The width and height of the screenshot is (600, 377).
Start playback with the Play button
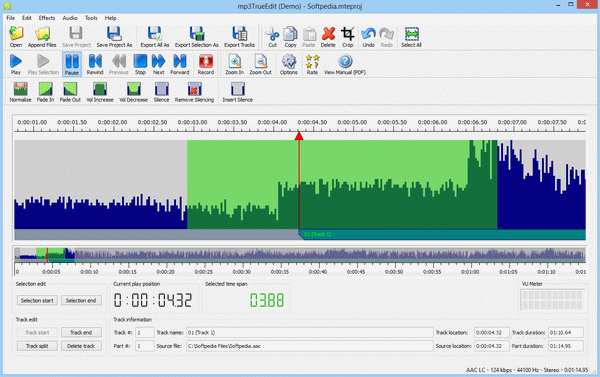click(16, 64)
